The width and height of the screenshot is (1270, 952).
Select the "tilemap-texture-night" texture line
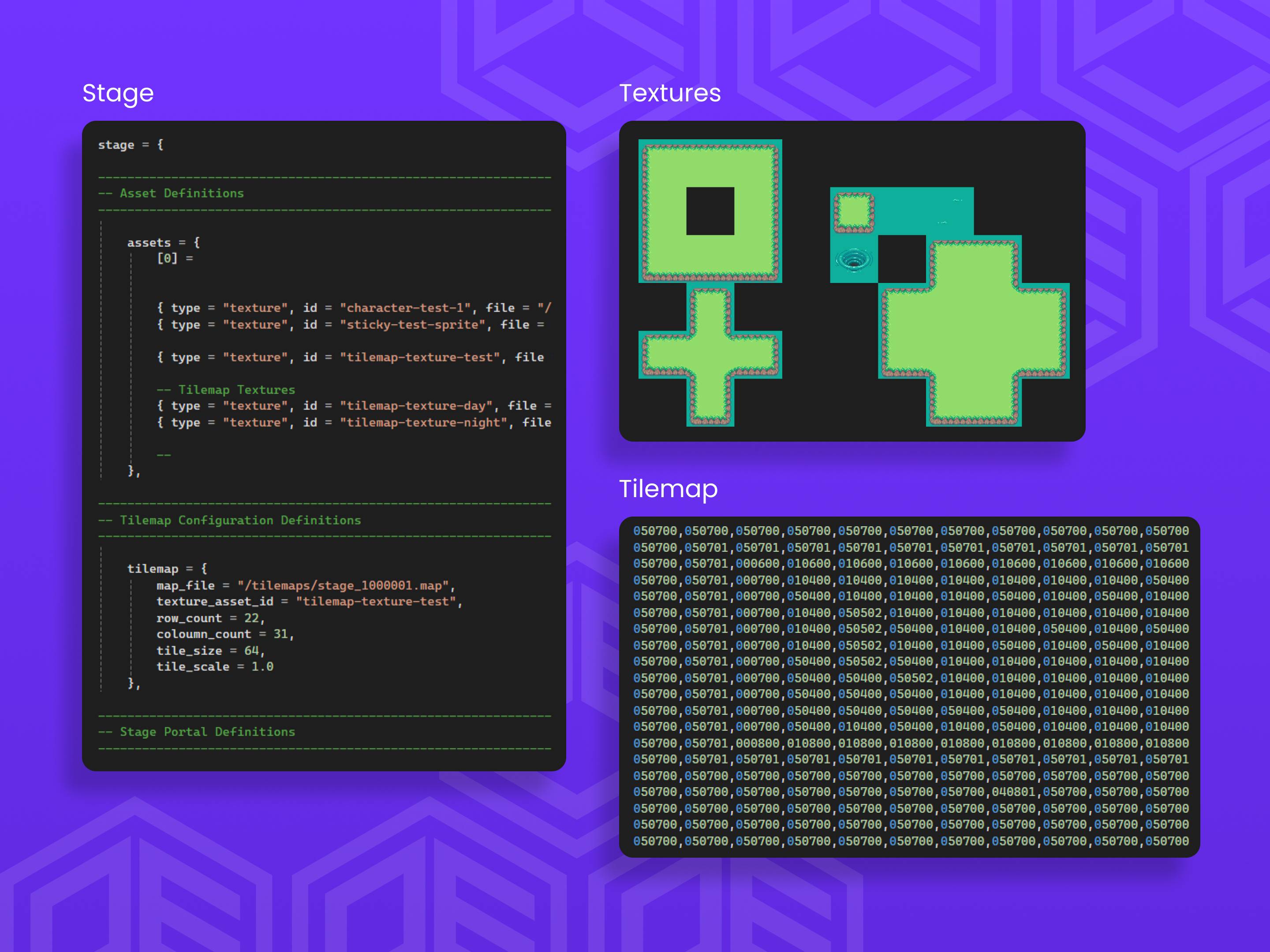tap(354, 422)
